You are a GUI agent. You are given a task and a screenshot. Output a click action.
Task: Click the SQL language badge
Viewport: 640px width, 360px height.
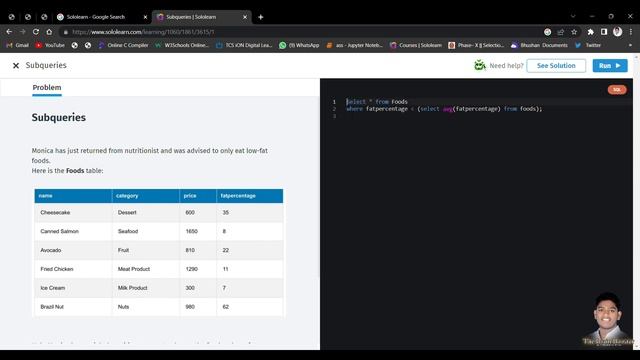point(617,90)
